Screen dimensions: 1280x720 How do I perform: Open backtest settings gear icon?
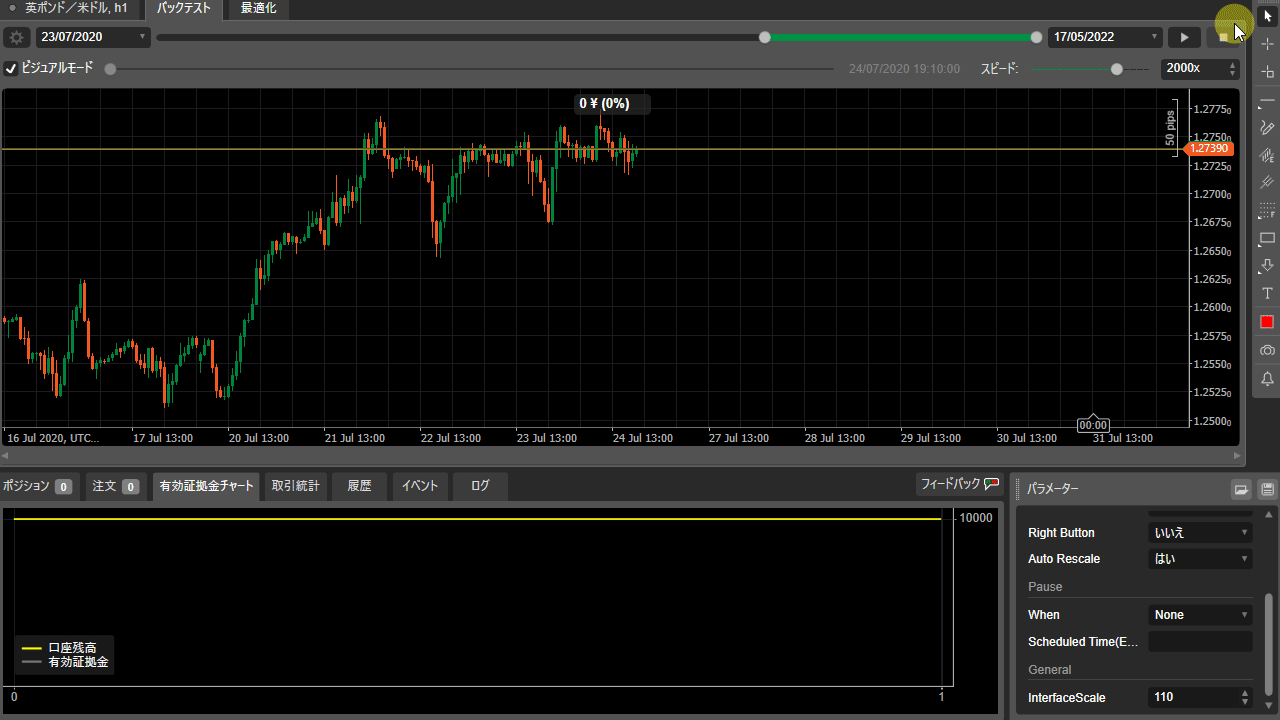[x=16, y=37]
